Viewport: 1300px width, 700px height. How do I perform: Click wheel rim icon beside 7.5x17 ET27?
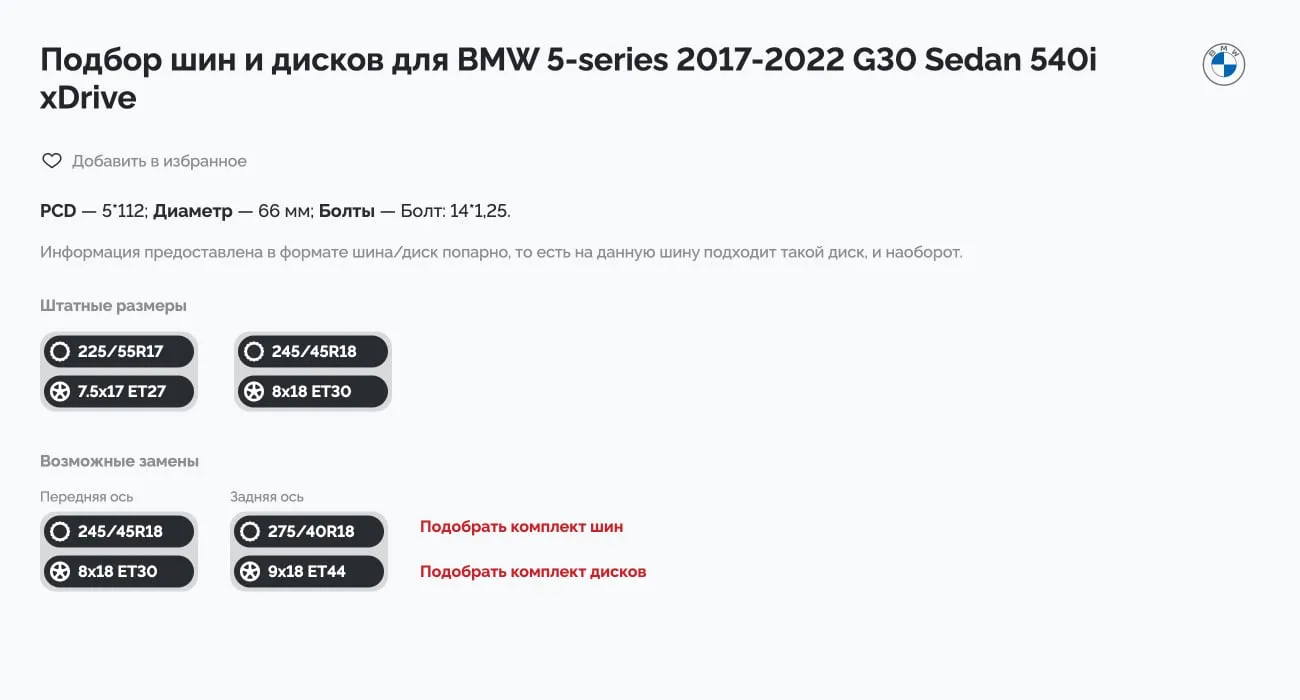[x=60, y=391]
